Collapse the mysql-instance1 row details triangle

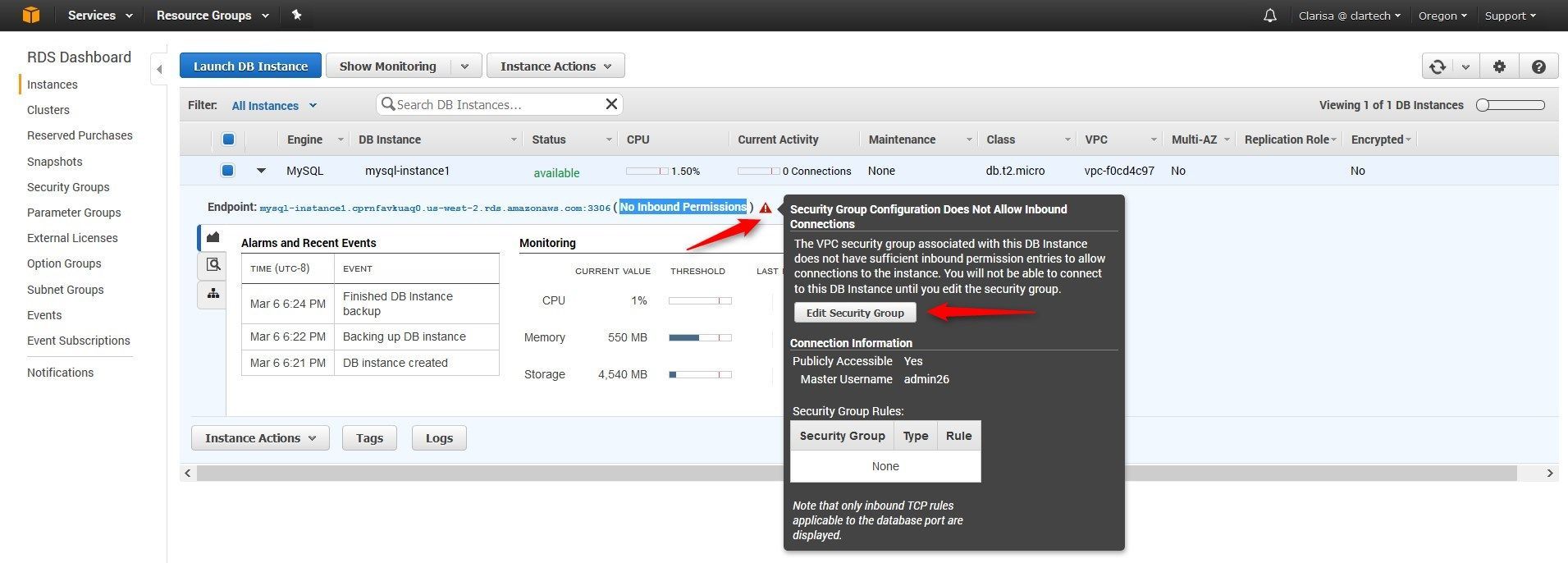tap(261, 171)
